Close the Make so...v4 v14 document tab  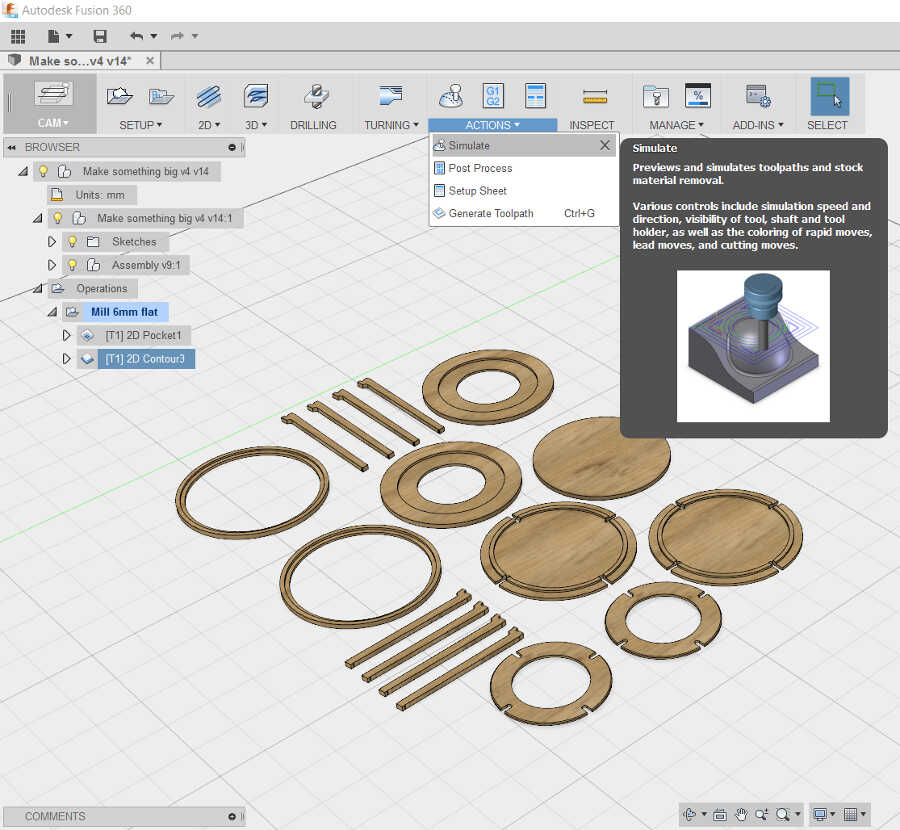coord(150,60)
